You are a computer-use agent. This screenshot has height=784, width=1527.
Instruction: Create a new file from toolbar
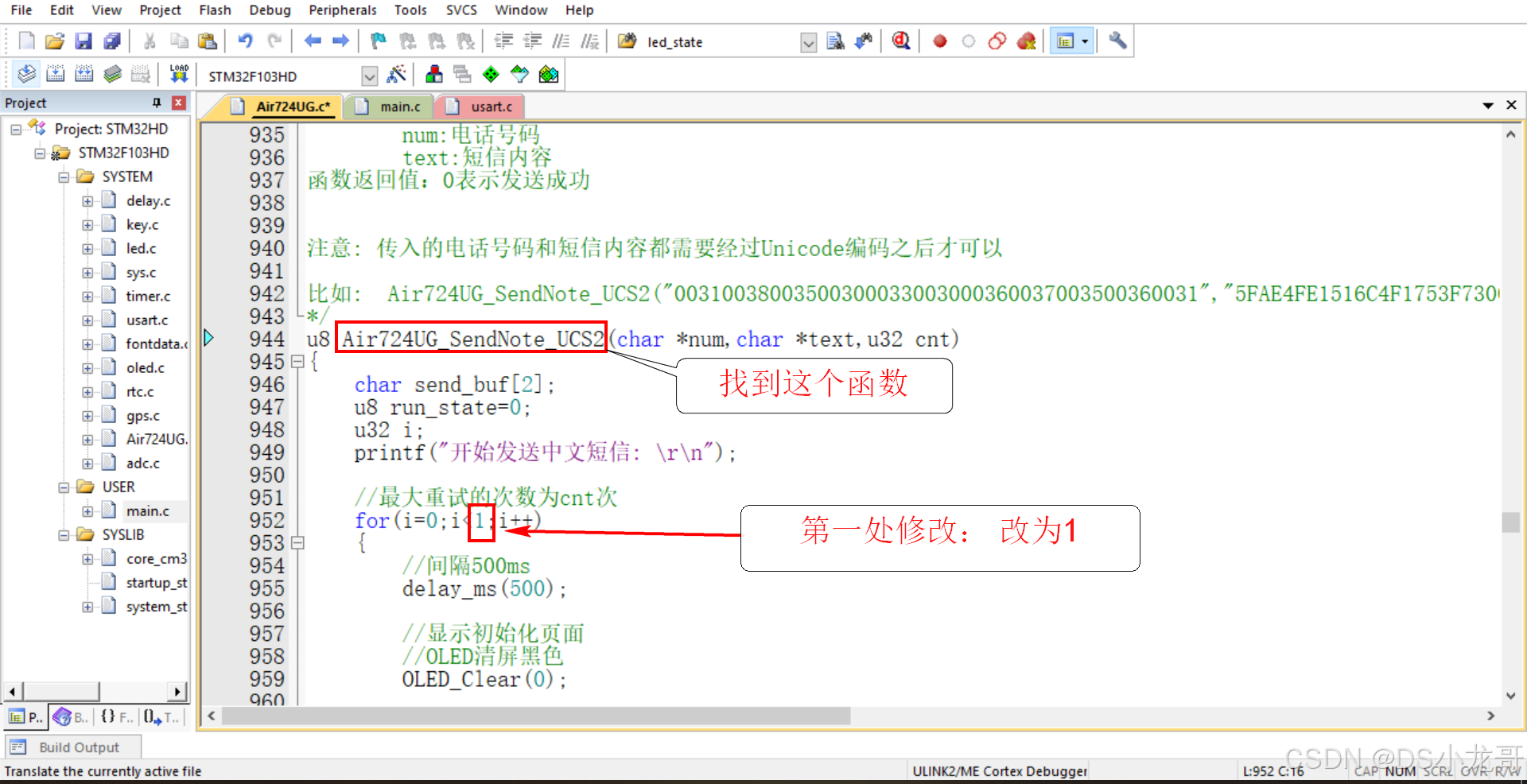coord(26,41)
